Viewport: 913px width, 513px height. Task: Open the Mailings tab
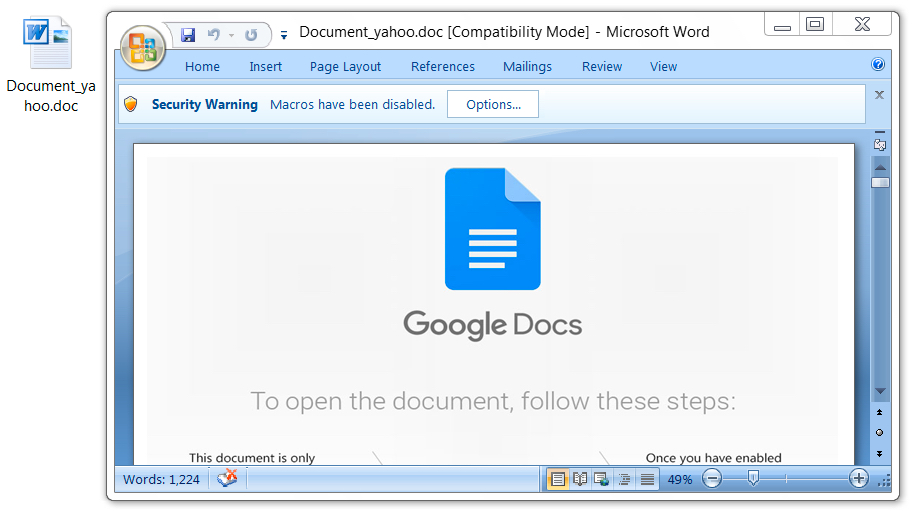(527, 66)
